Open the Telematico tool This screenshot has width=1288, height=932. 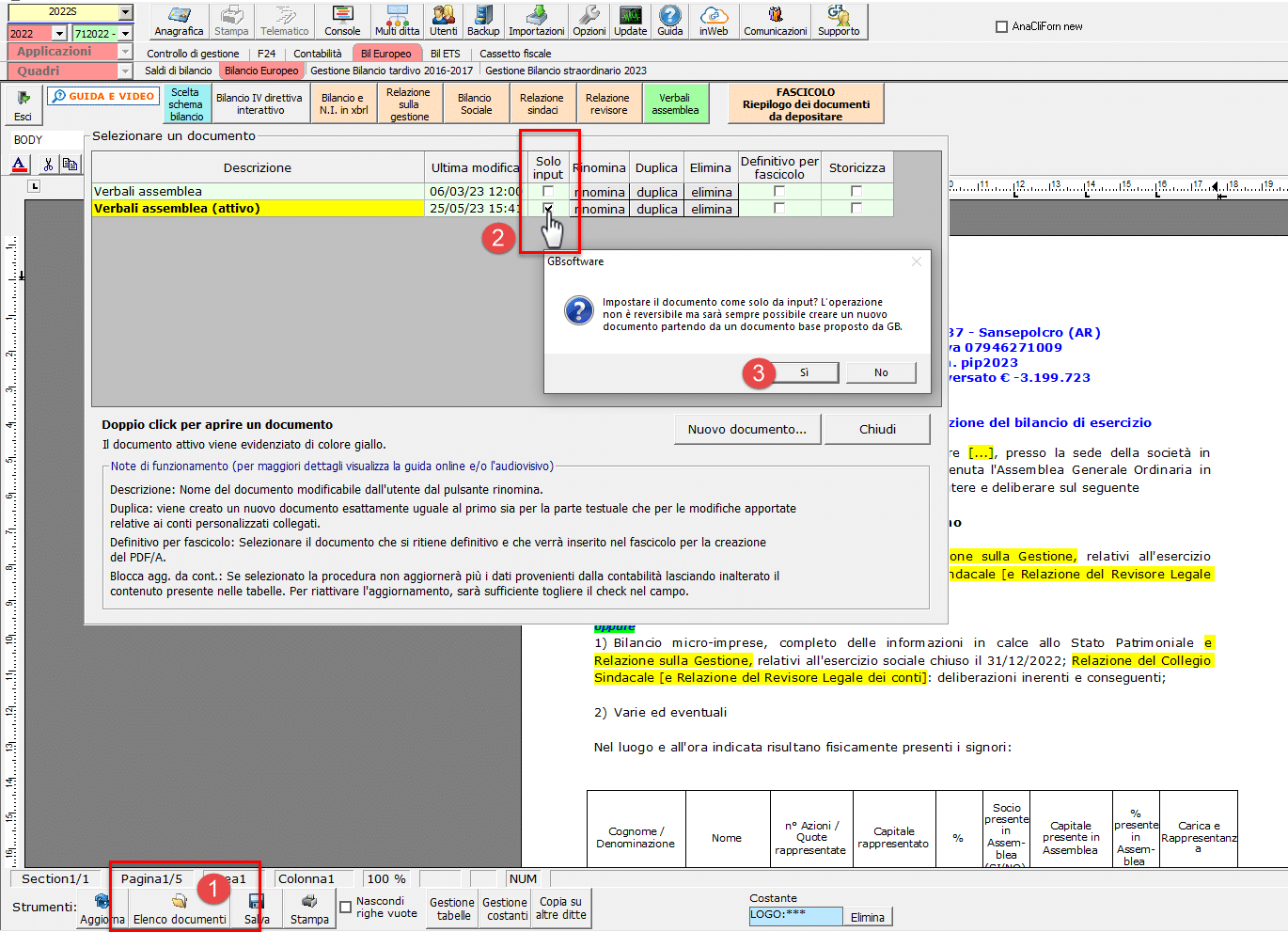point(284,21)
